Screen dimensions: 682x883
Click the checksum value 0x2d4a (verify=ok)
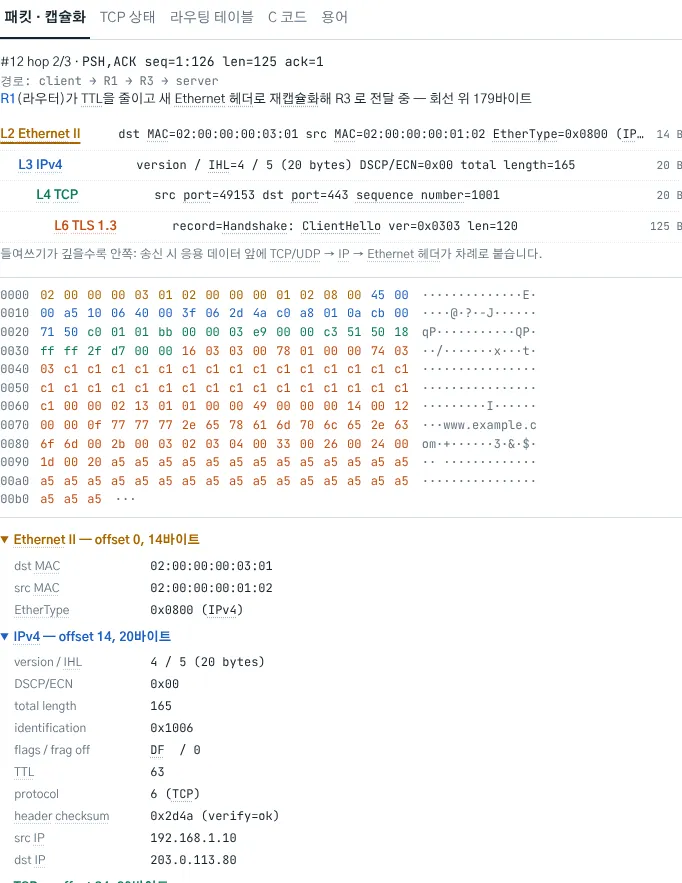coord(215,815)
